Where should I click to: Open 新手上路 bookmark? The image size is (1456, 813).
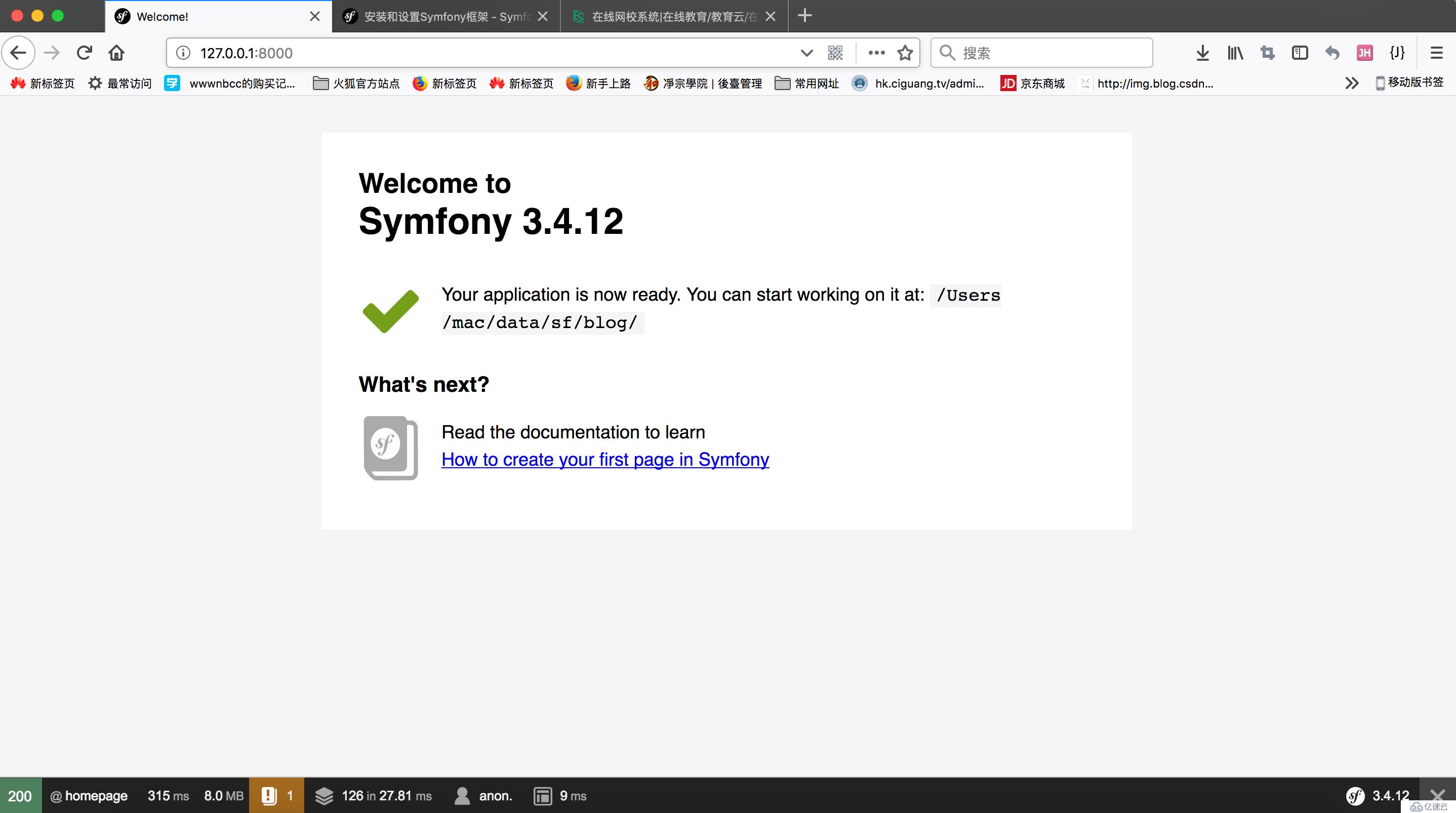tap(598, 83)
